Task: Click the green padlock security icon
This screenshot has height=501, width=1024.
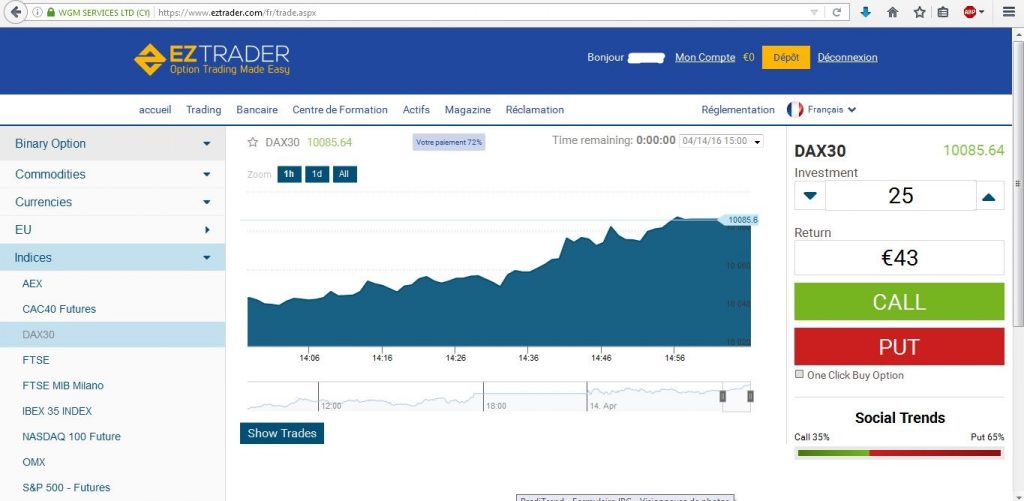Action: click(50, 12)
